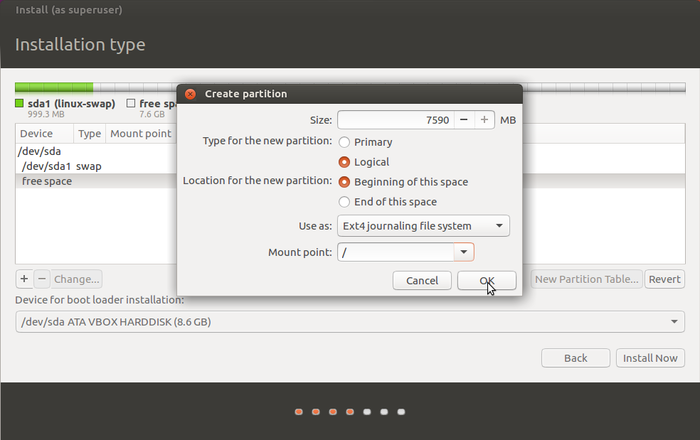The width and height of the screenshot is (700, 440).
Task: Click the Type column header
Action: point(89,133)
